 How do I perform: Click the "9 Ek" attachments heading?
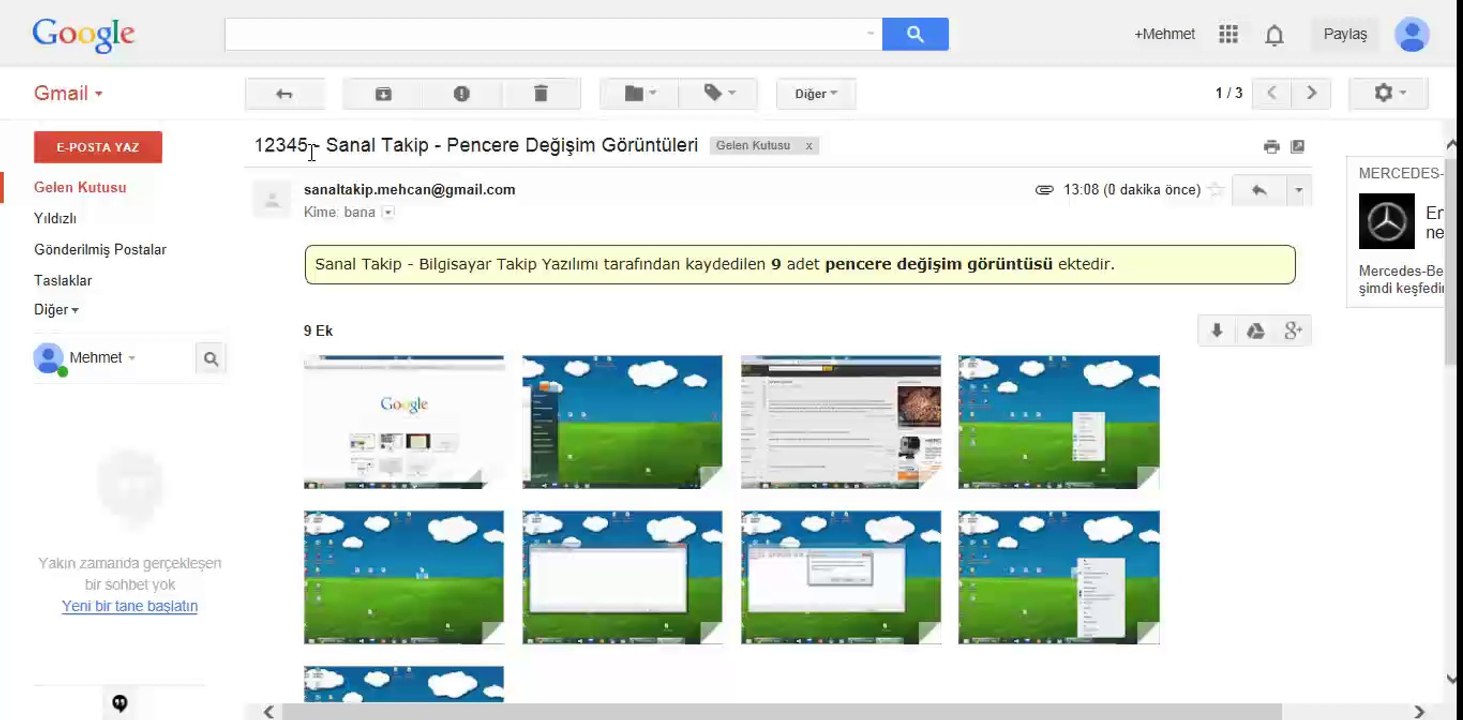click(318, 331)
